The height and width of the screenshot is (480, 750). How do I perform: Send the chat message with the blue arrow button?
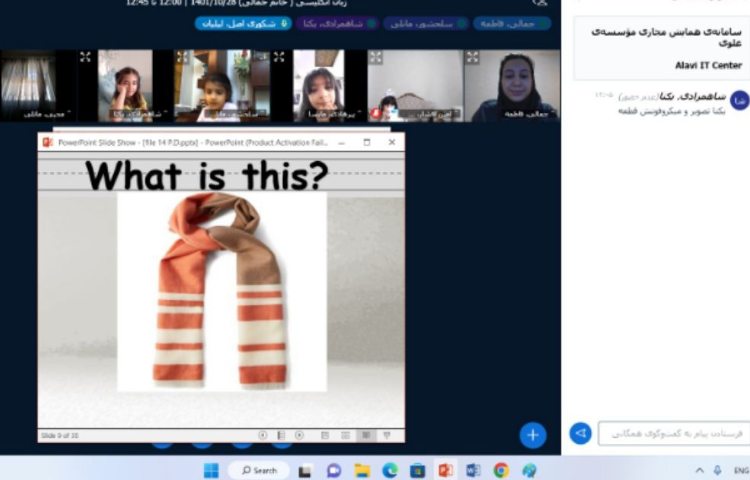pyautogui.click(x=580, y=433)
